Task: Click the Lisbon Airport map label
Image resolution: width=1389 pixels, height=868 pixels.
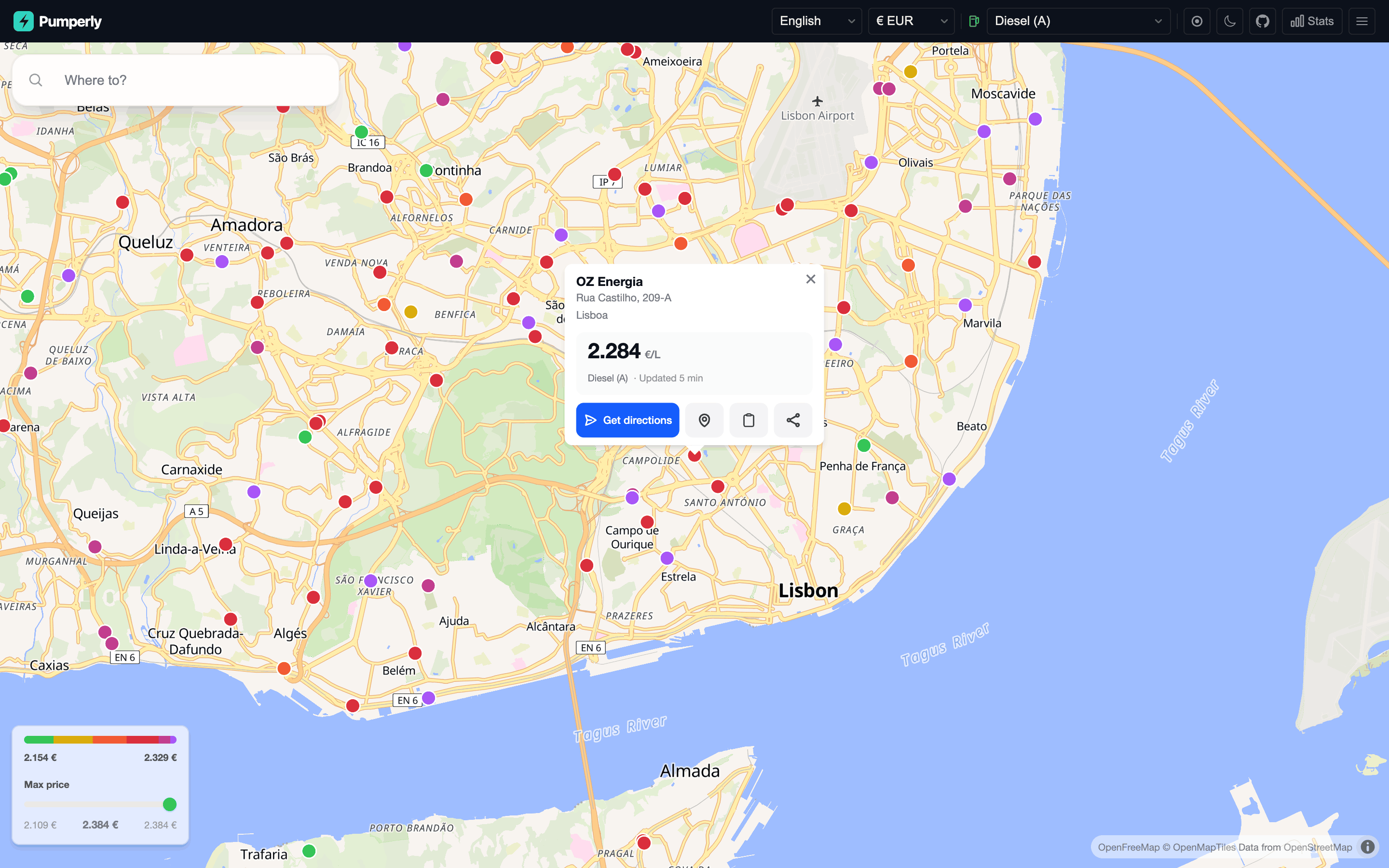Action: click(817, 115)
